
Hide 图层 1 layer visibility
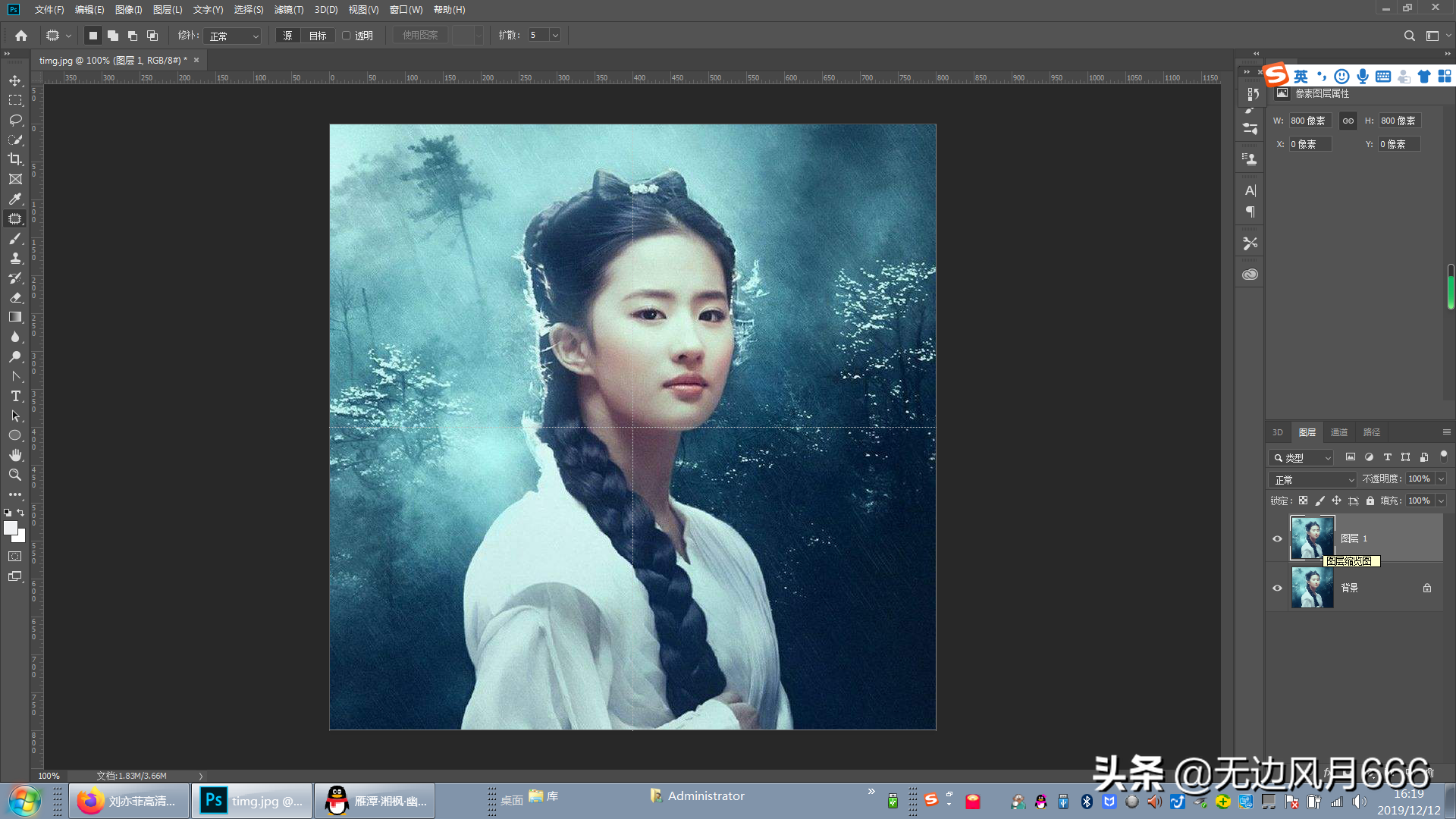coord(1277,538)
